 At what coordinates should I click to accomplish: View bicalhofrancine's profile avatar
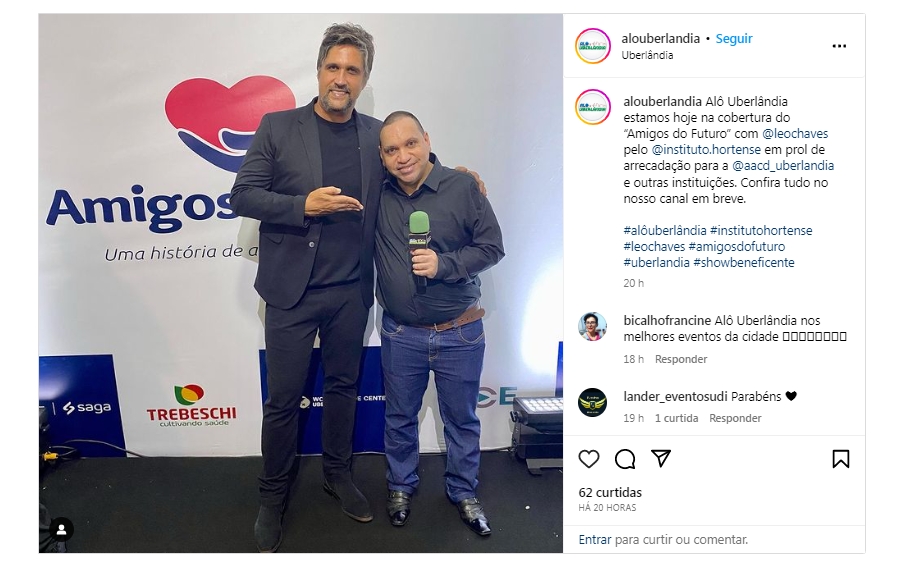(592, 327)
